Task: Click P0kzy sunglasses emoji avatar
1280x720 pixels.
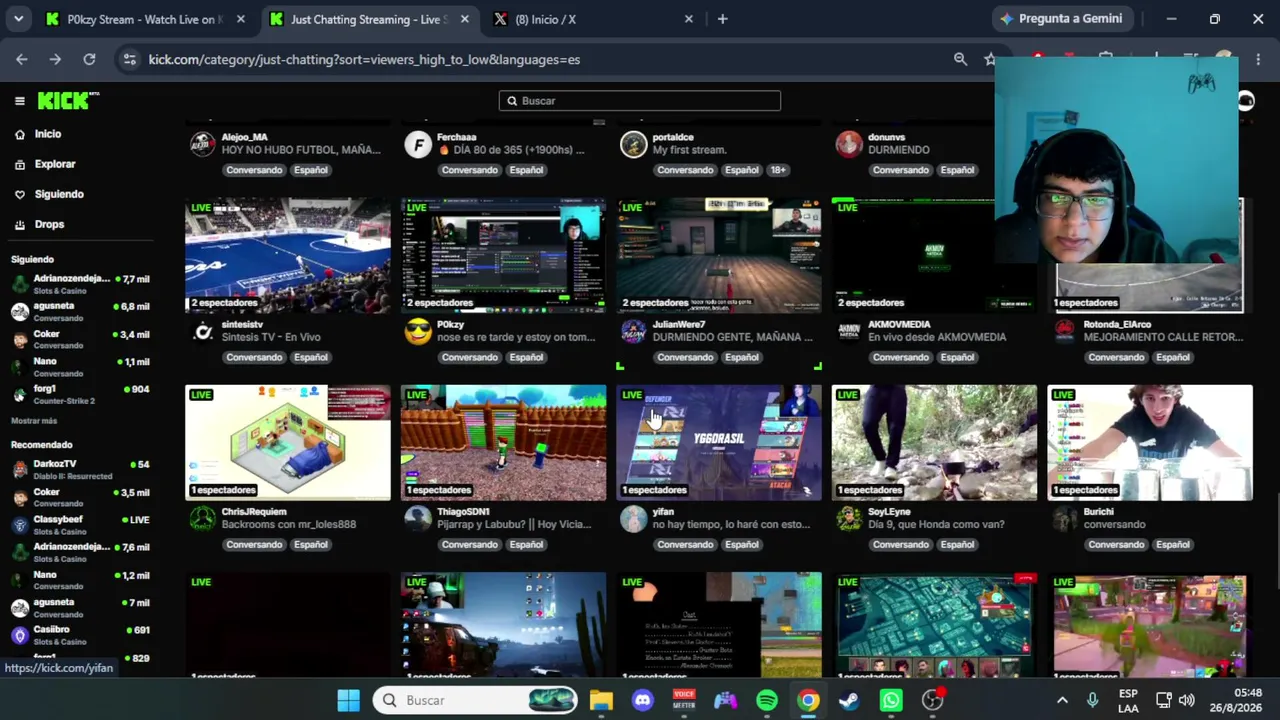Action: click(x=418, y=331)
